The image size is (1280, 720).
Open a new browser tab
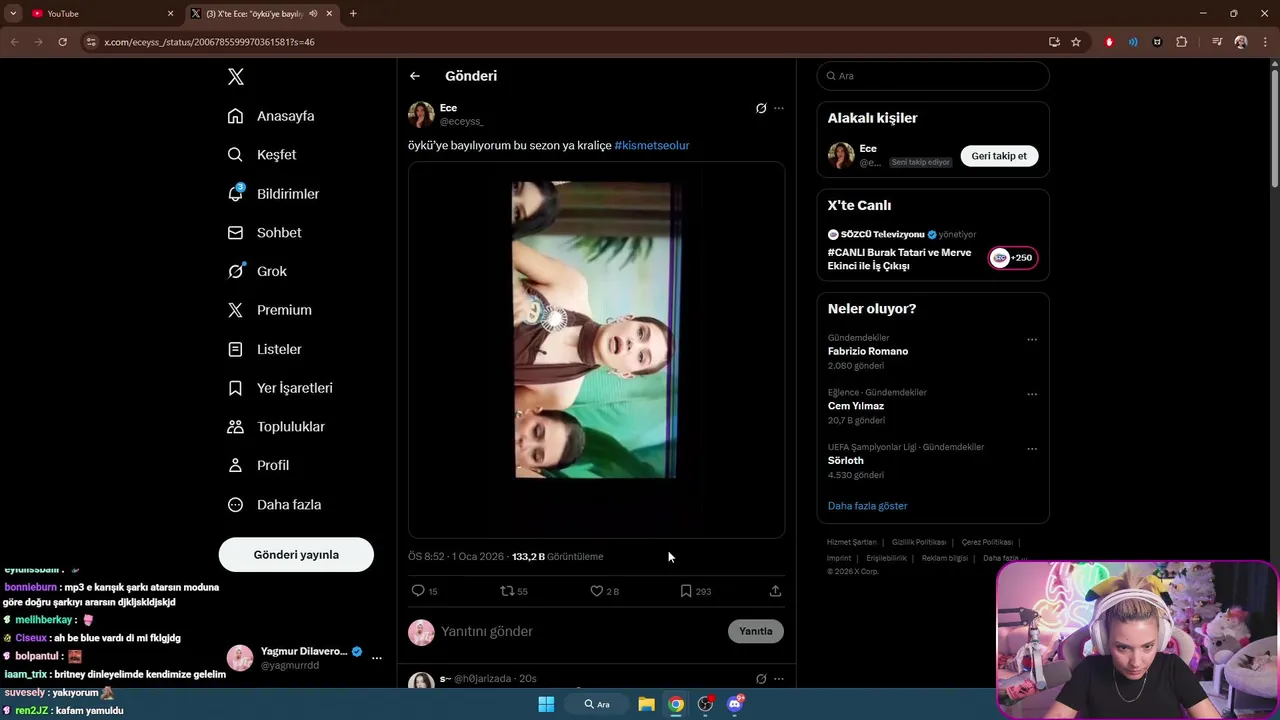click(353, 14)
